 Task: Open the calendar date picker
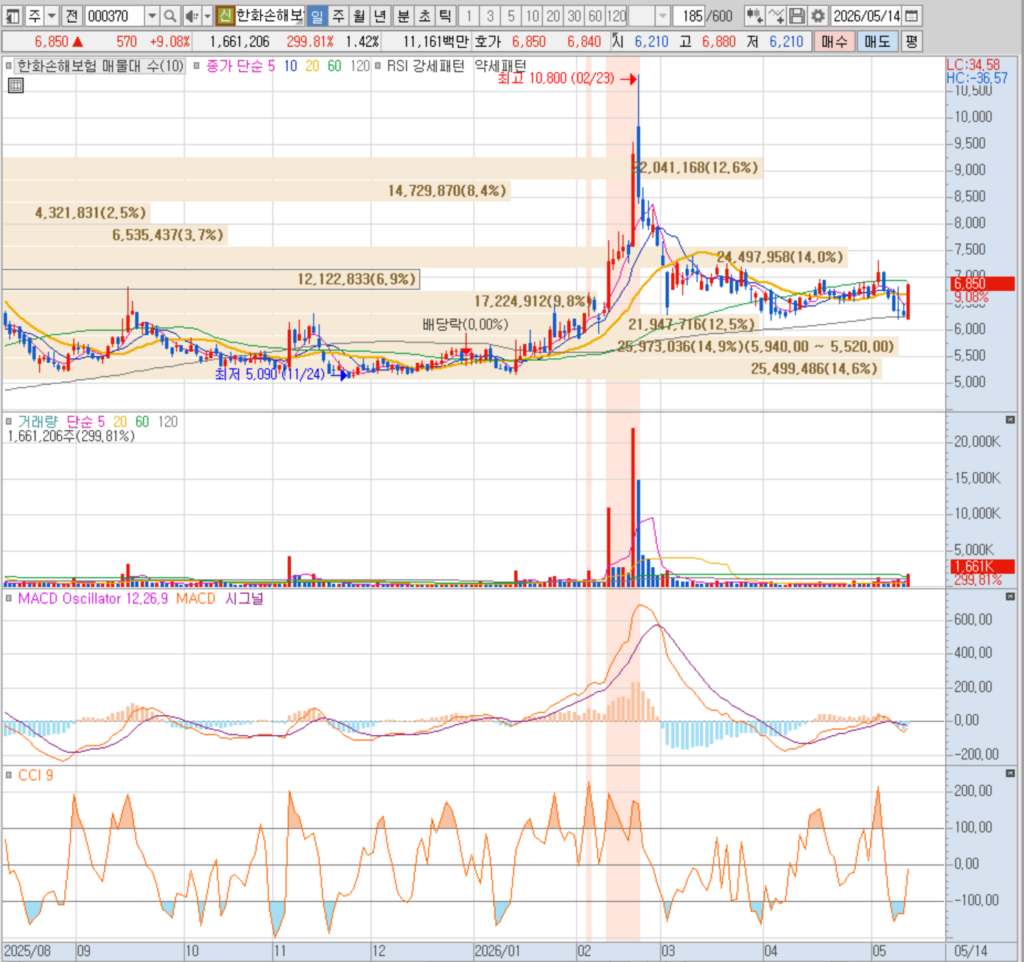[x=912, y=16]
